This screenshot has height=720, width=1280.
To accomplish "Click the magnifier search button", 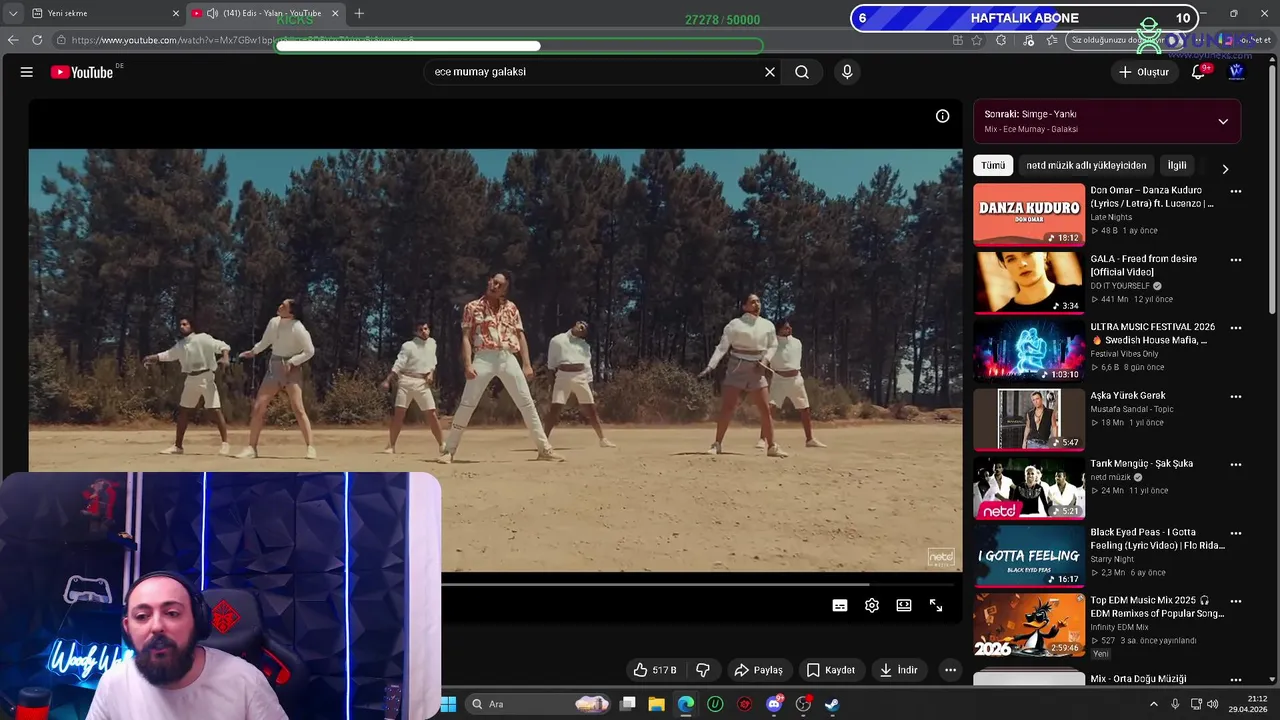I will 802,72.
